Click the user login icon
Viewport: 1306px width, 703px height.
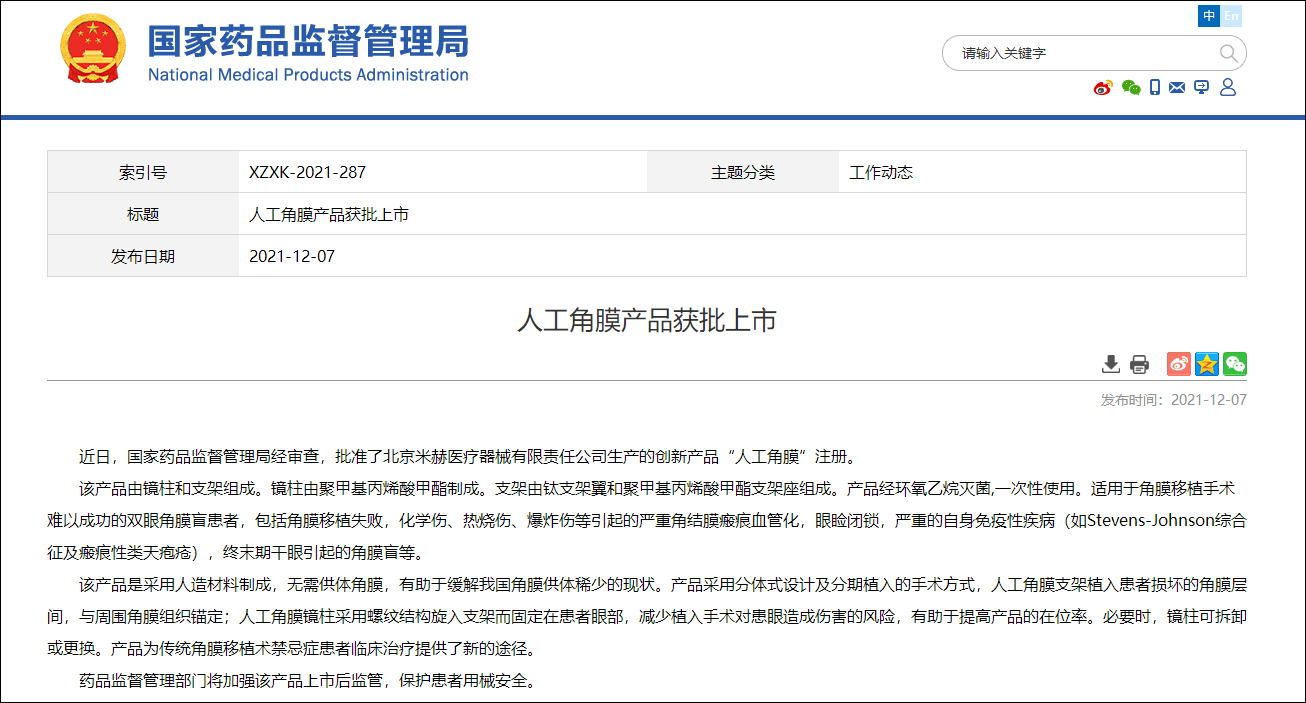tap(1227, 87)
